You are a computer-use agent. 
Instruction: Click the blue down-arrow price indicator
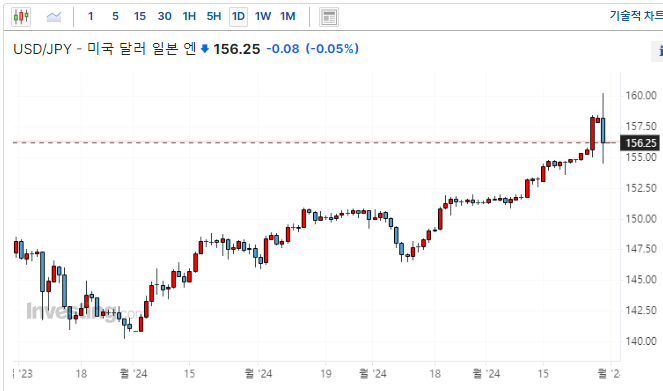205,49
